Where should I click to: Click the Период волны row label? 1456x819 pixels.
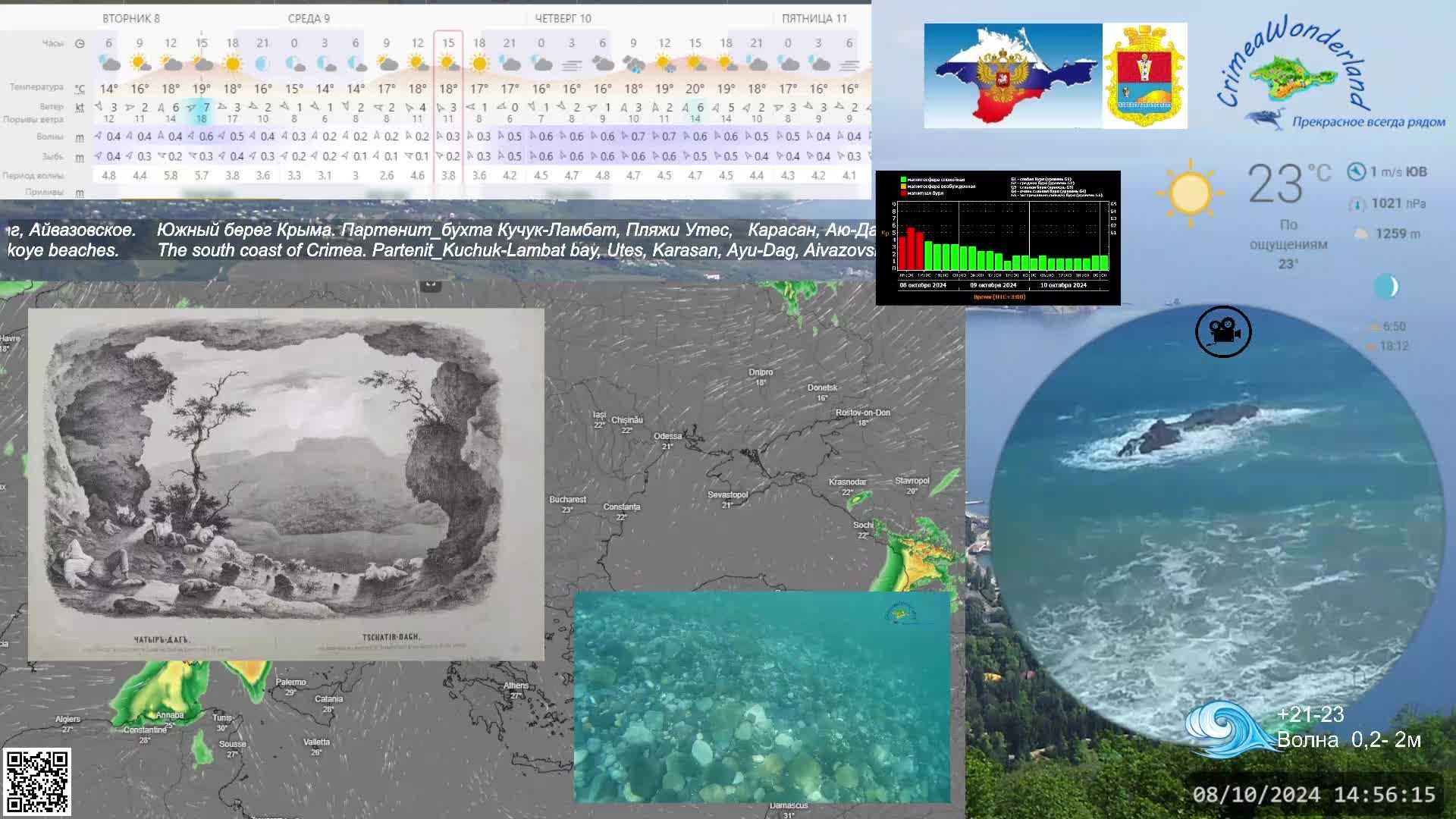(x=33, y=176)
